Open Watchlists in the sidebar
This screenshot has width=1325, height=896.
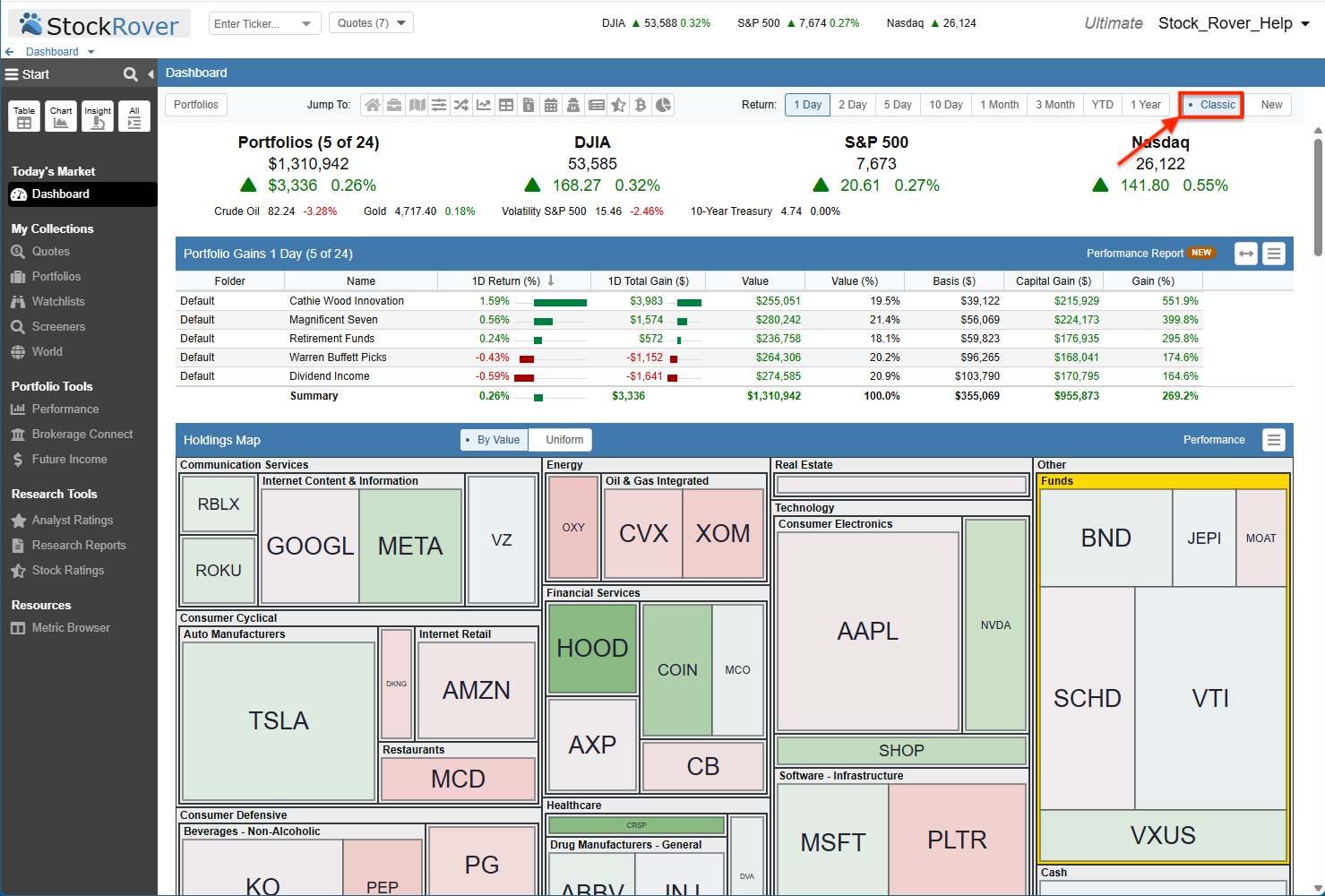[58, 302]
